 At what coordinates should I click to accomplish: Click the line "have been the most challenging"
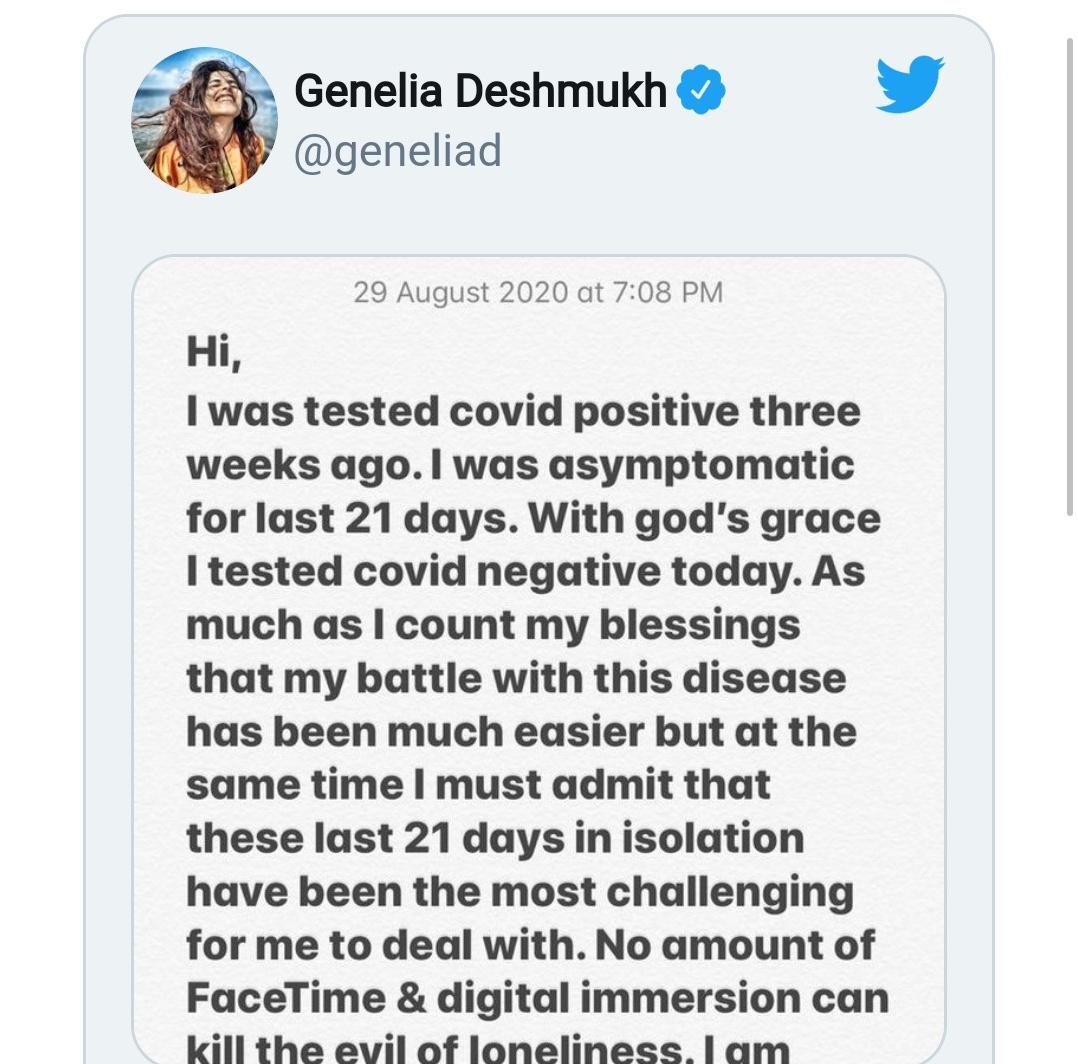(520, 892)
